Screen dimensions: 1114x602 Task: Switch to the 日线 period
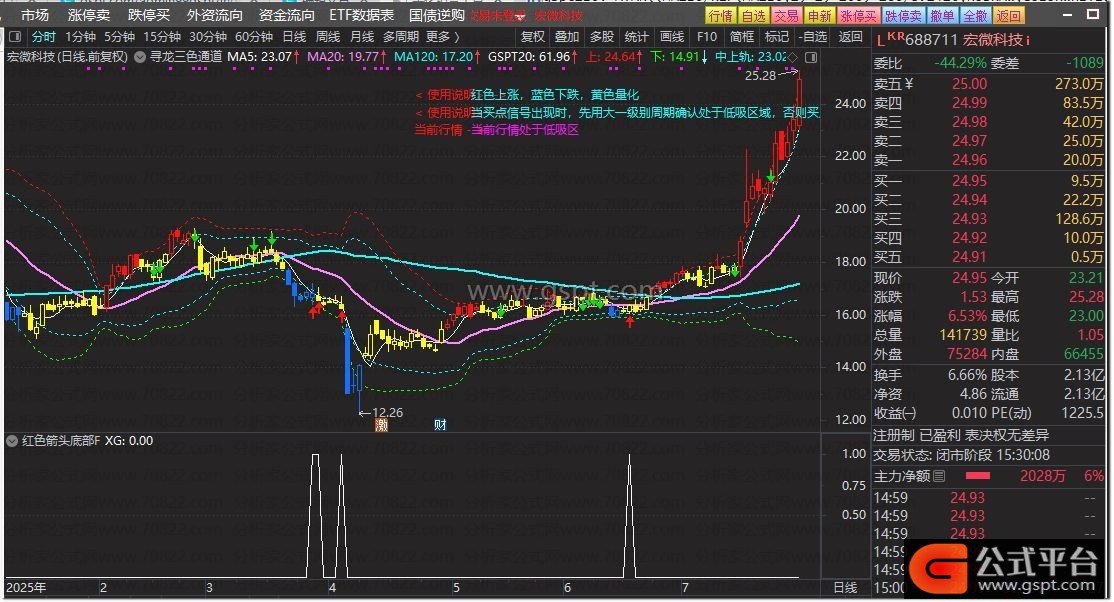(294, 37)
